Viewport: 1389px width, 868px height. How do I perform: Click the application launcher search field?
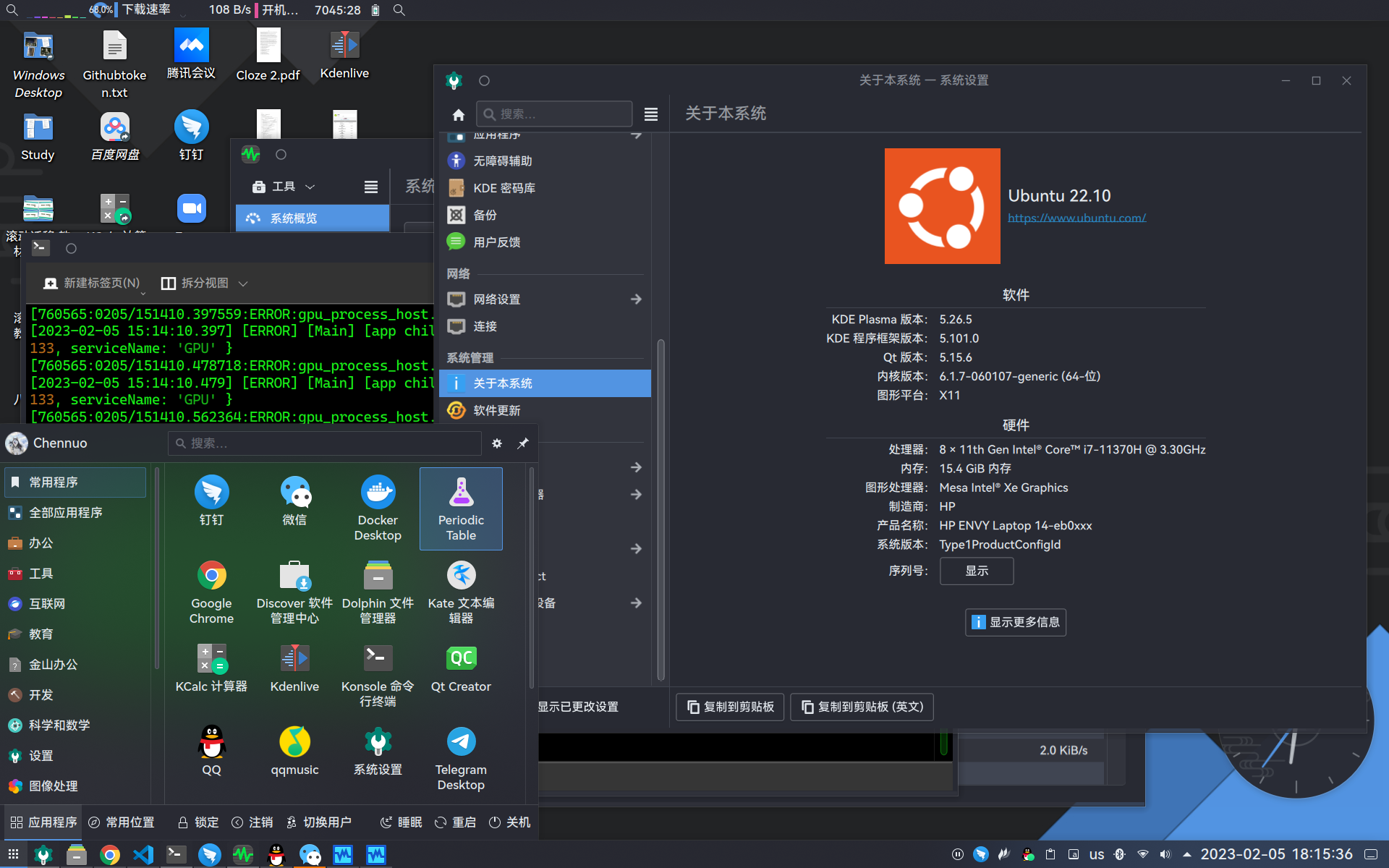point(325,443)
